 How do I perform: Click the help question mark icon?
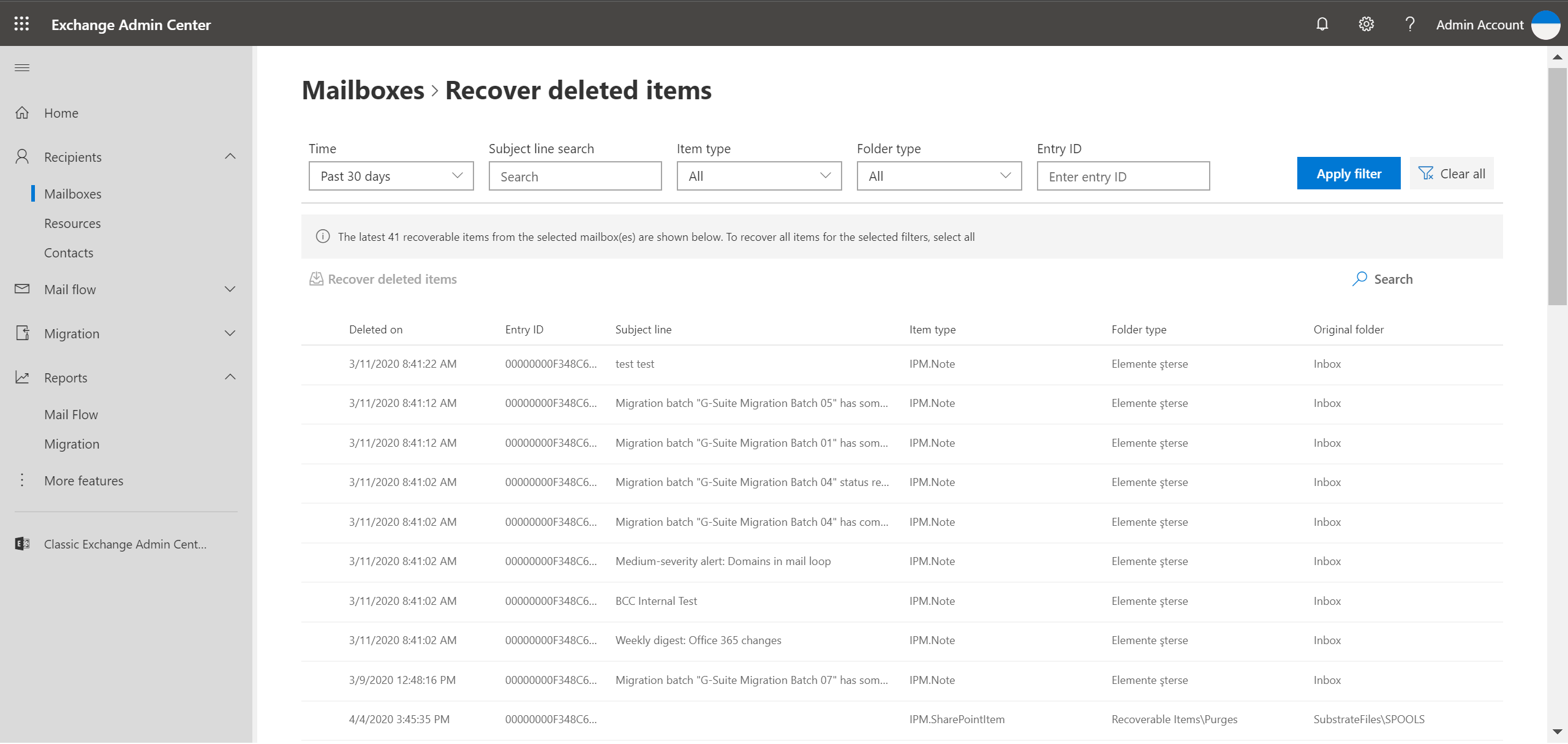coord(1408,24)
